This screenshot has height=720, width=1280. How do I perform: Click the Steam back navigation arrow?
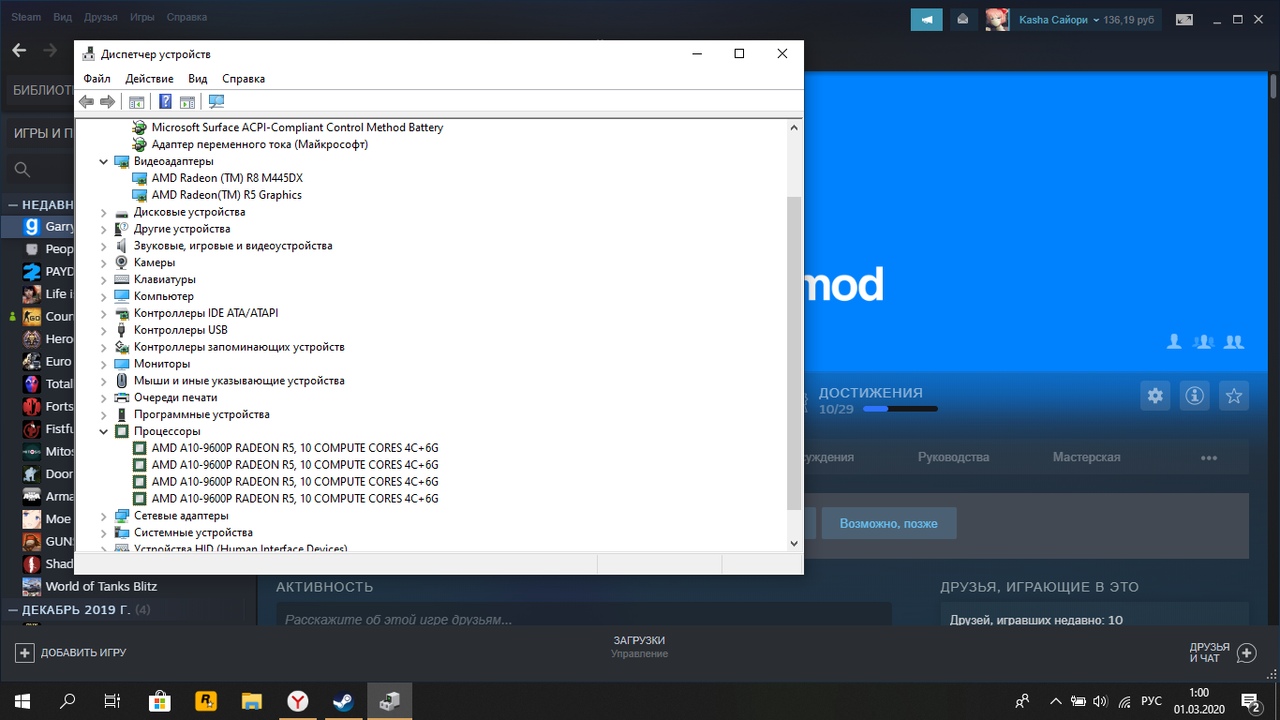[x=18, y=50]
